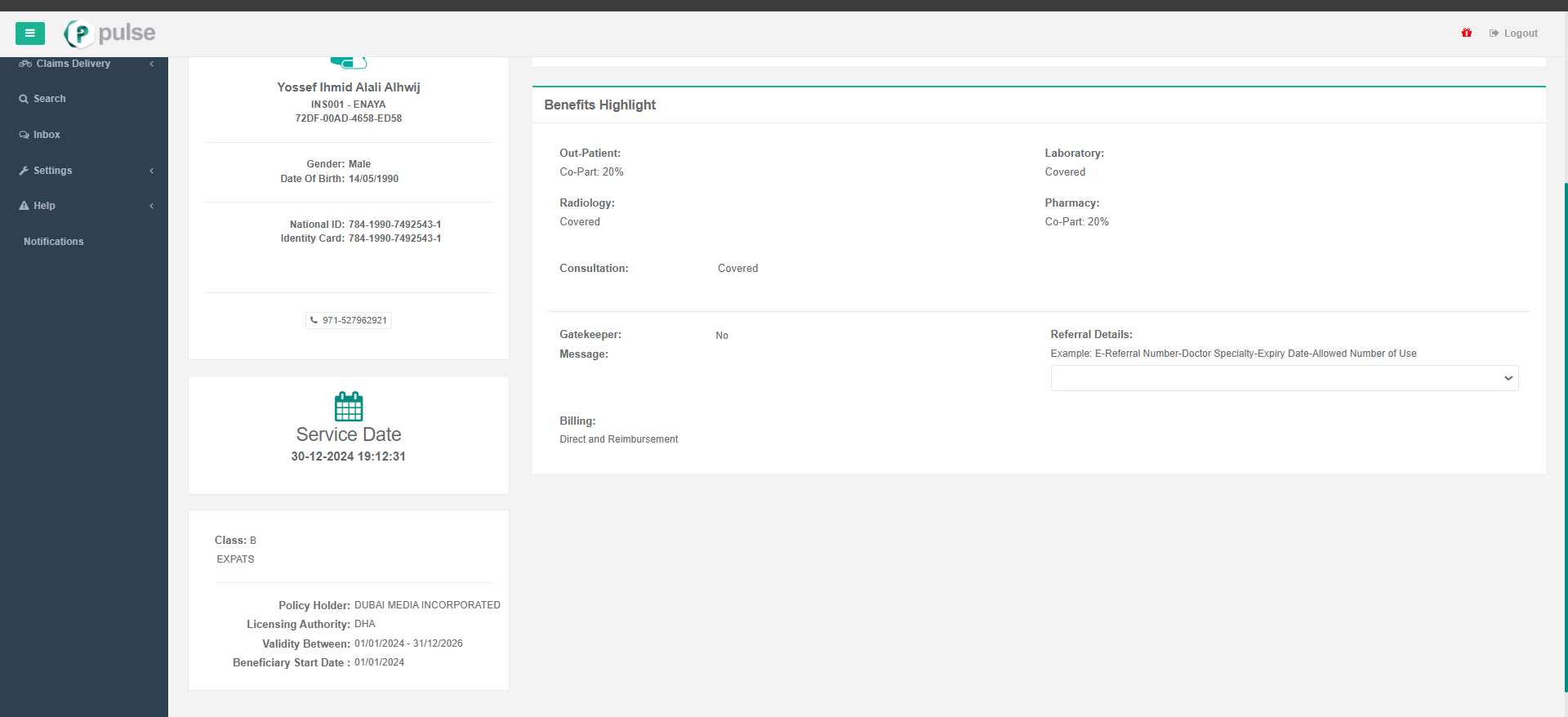Open the Referral Details dropdown
Viewport: 1568px width, 717px height.
(1284, 378)
